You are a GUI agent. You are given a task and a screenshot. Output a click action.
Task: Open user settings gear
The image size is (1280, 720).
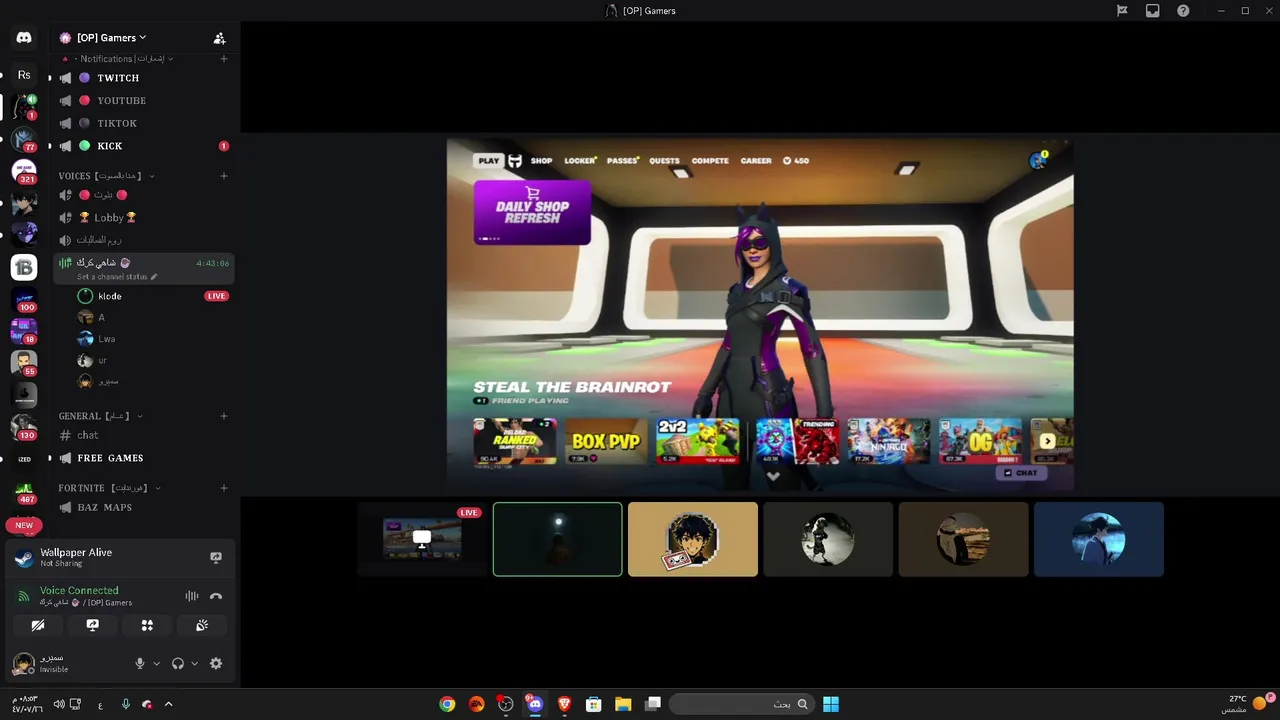pyautogui.click(x=216, y=663)
